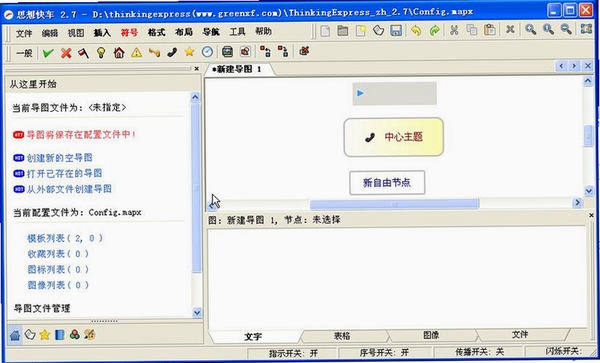The width and height of the screenshot is (600, 363).
Task: Click the right tab navigation arrow
Action: (x=574, y=66)
